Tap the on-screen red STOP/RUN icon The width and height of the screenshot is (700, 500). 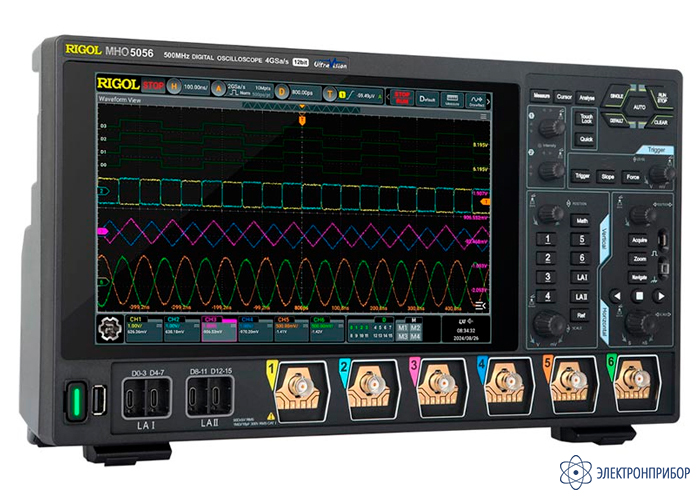pyautogui.click(x=402, y=97)
